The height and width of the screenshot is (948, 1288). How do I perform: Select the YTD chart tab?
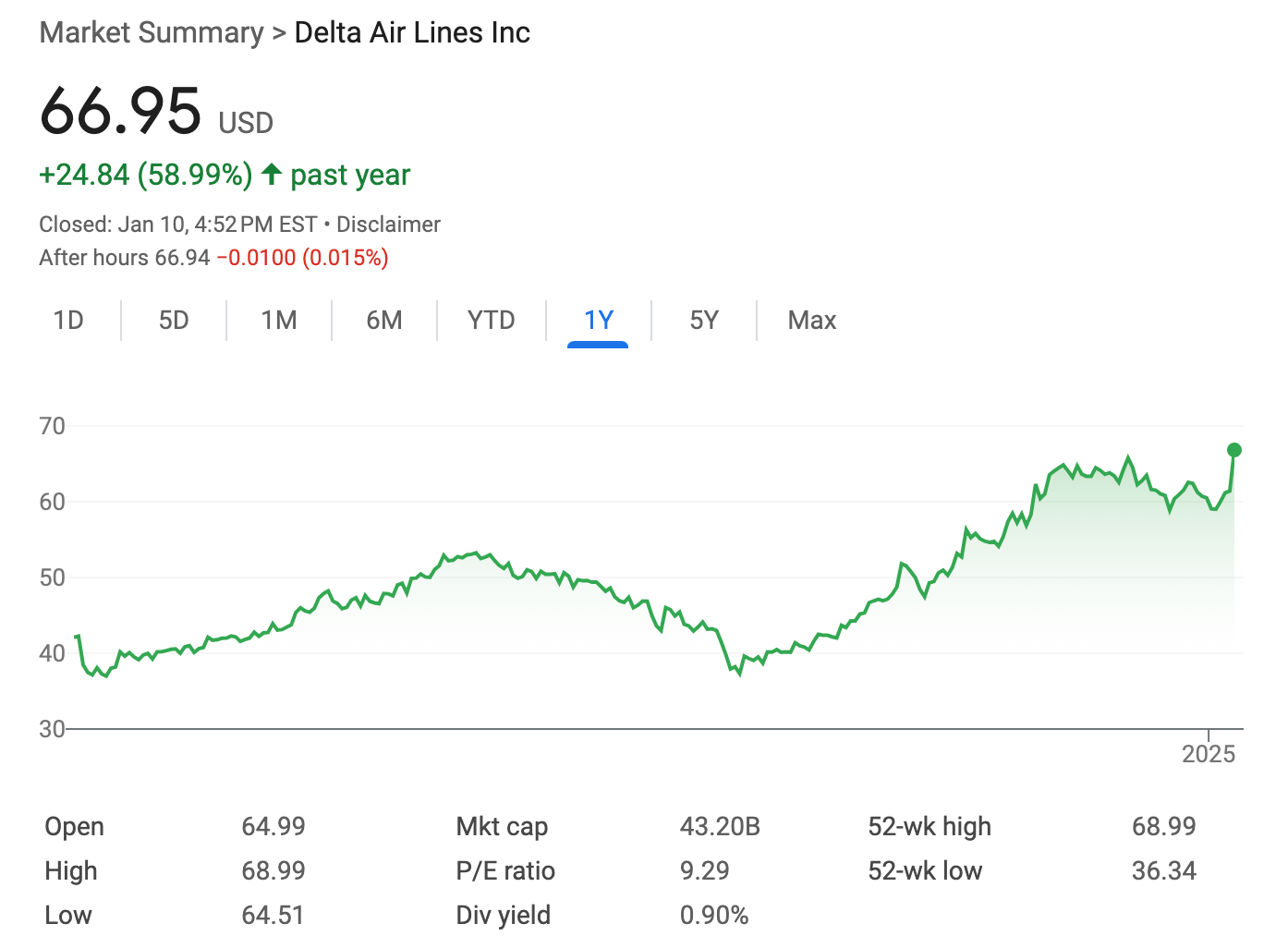(x=492, y=321)
